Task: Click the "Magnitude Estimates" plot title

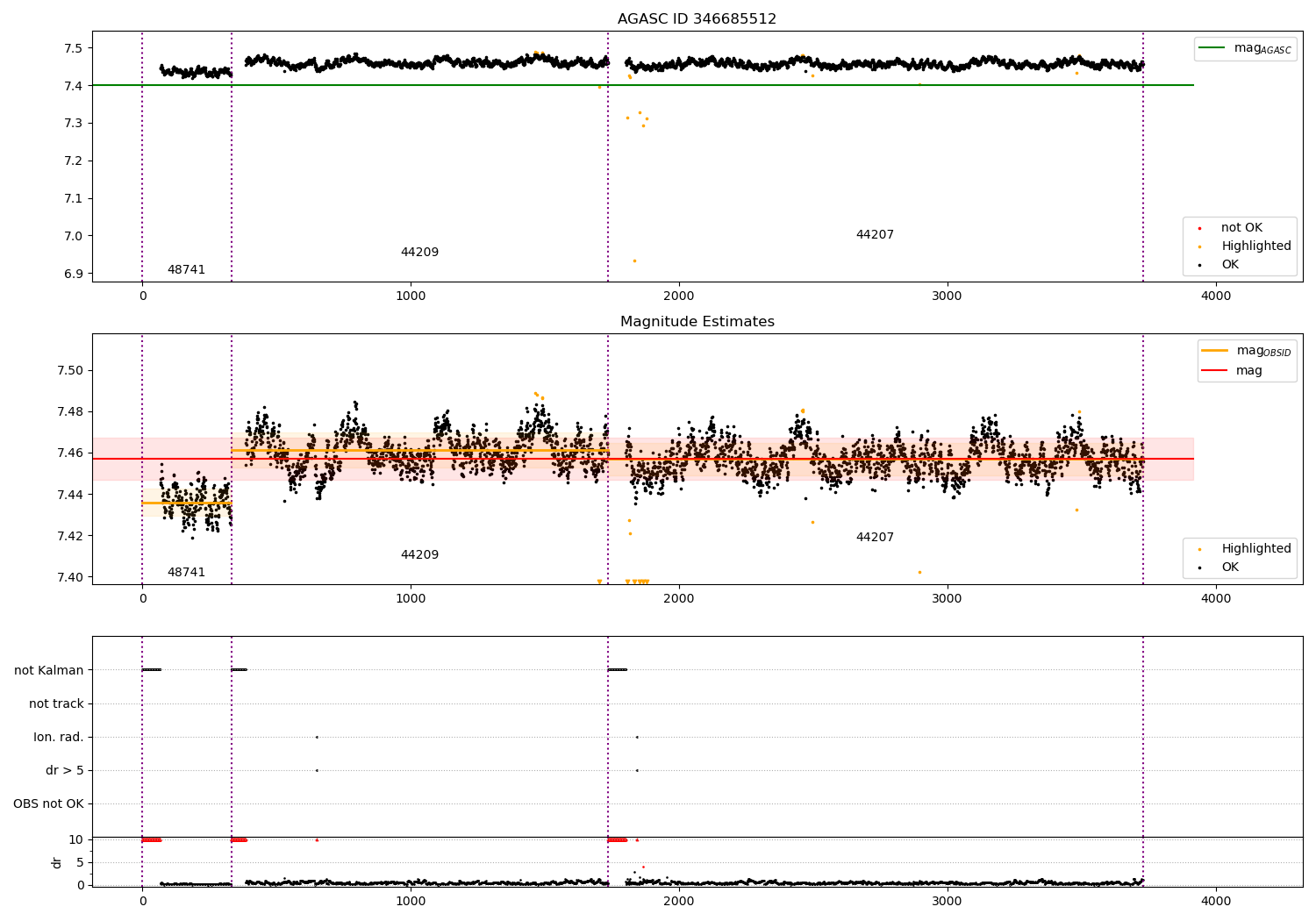Action: tap(697, 322)
